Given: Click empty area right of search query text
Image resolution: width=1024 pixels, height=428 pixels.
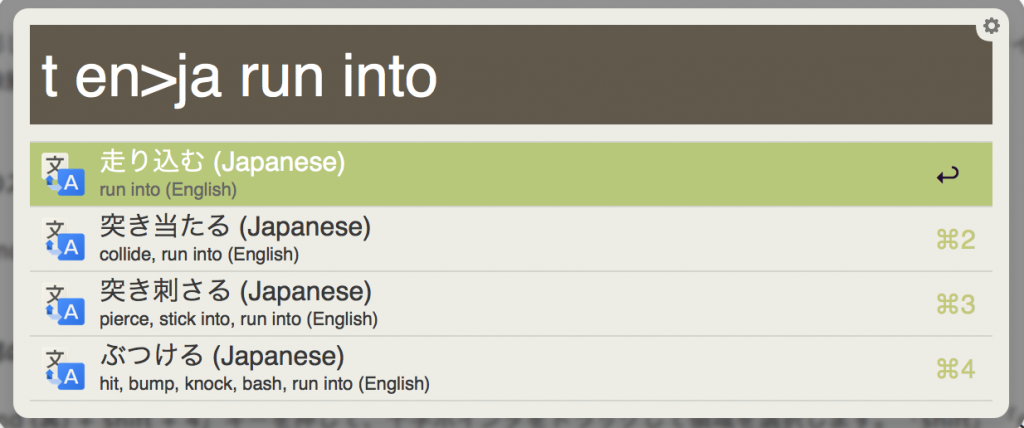Looking at the screenshot, I should tap(712, 74).
